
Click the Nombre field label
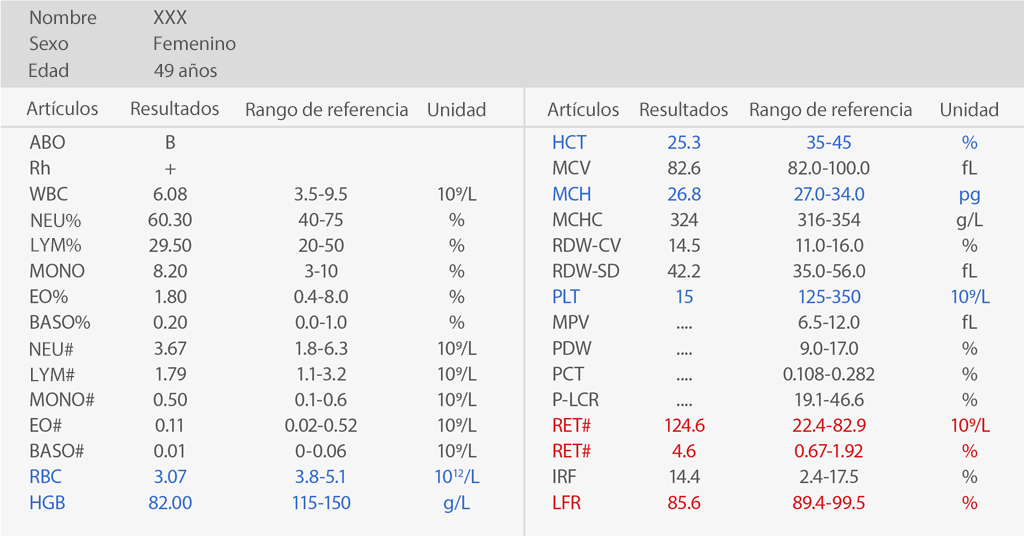click(63, 18)
